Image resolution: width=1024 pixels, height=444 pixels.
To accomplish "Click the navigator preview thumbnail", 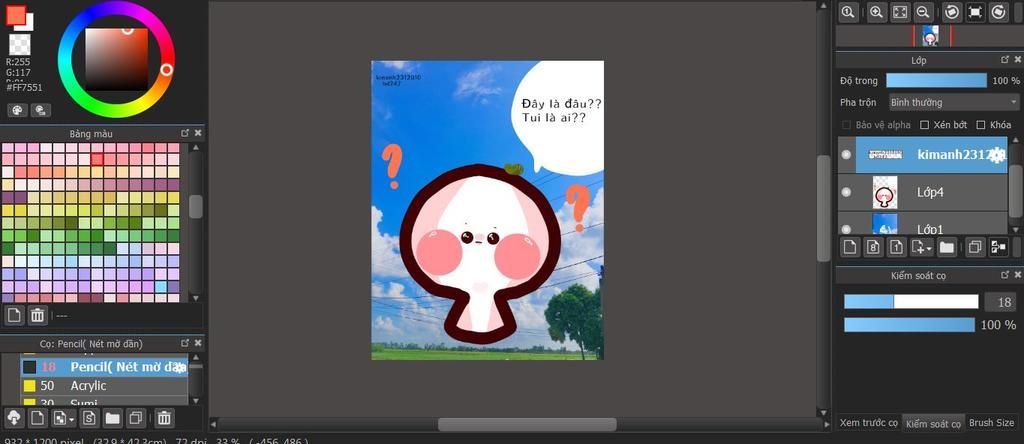I will [x=931, y=36].
